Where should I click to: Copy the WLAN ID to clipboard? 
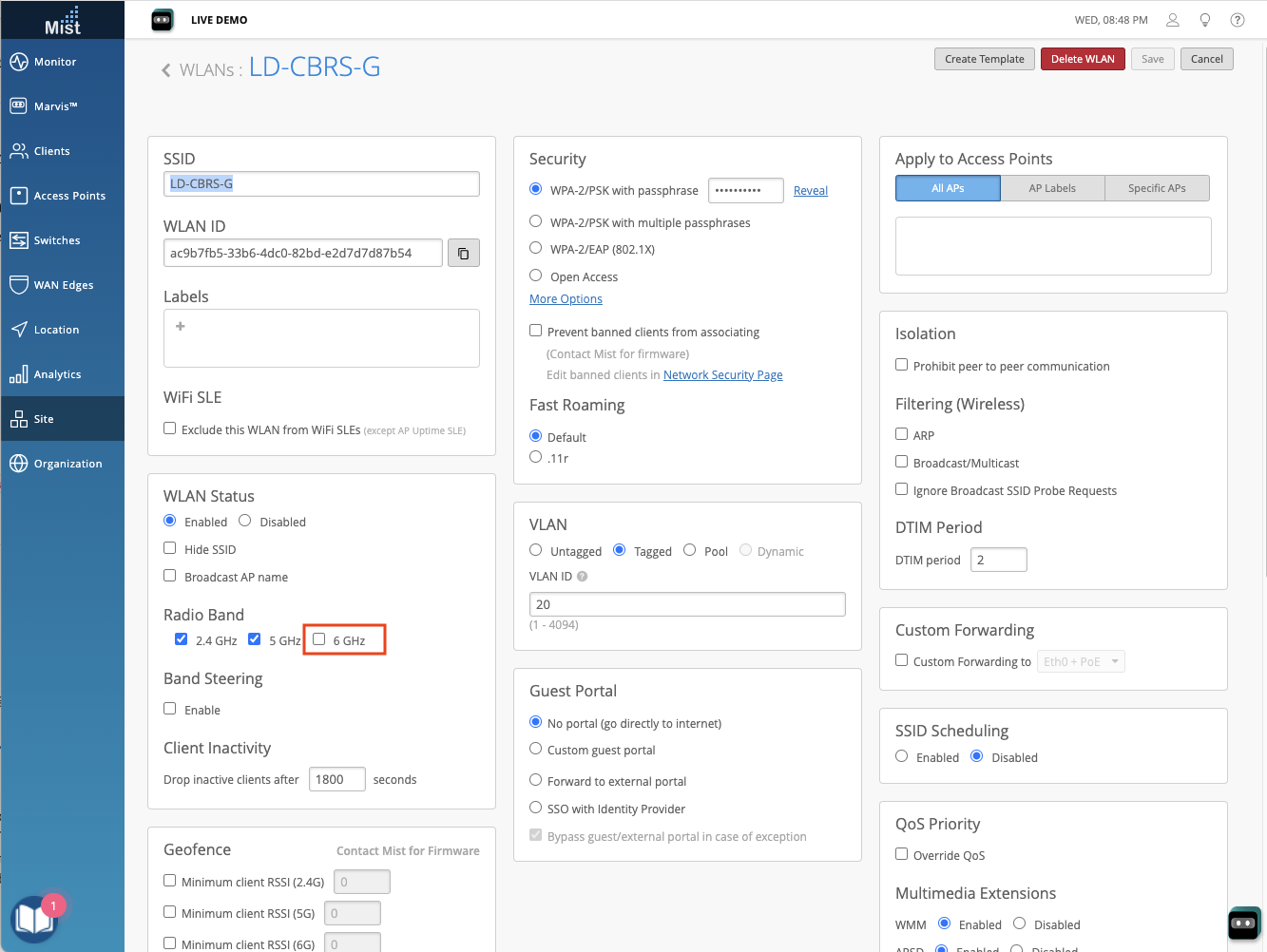coord(464,254)
